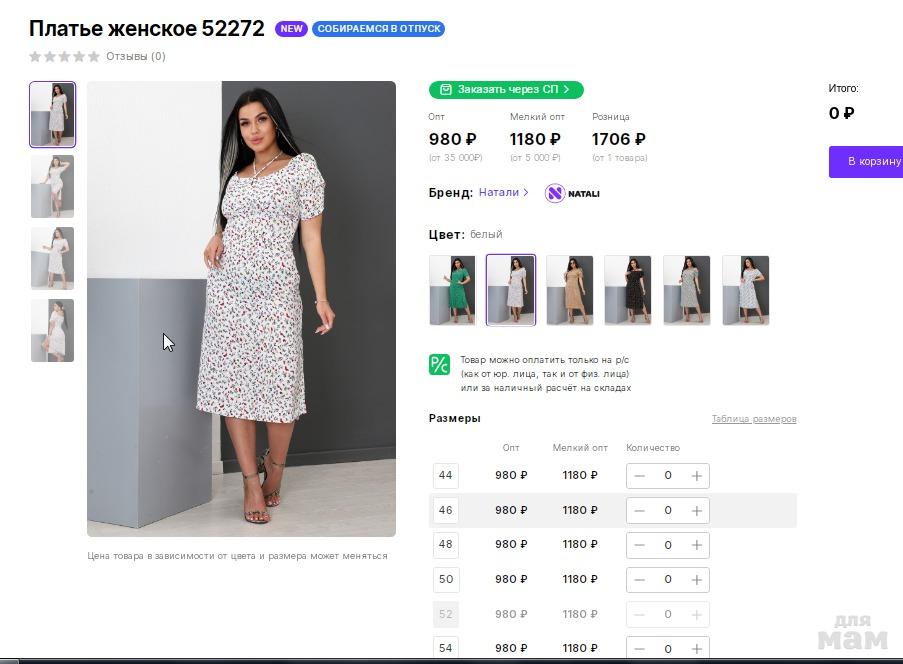
Task: Select size 44 box
Action: 446,476
